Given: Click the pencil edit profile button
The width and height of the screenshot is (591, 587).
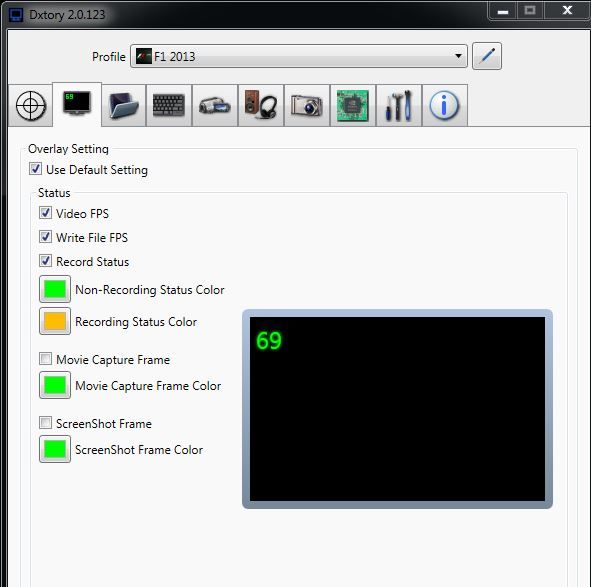Looking at the screenshot, I should 487,56.
